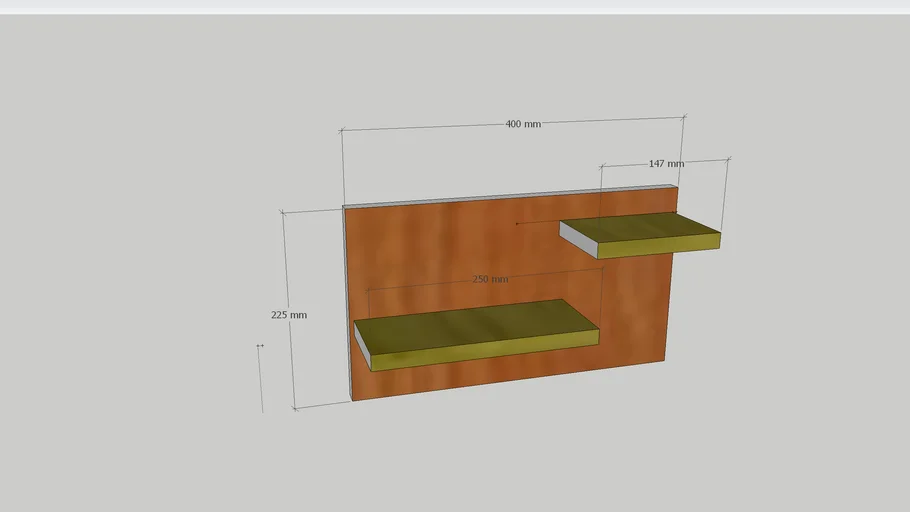Select the right end tick of 147 mm dimension
Viewport: 910px width, 512px height.
(729, 158)
